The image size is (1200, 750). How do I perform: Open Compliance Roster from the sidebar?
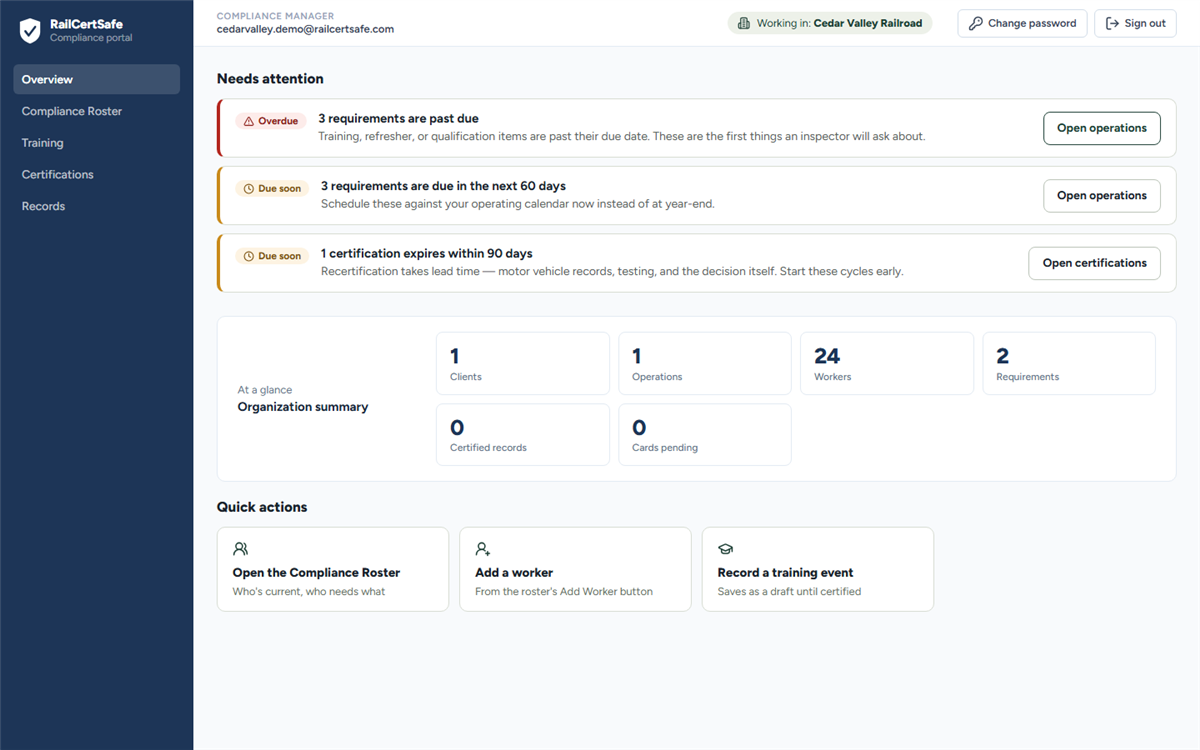pos(97,111)
